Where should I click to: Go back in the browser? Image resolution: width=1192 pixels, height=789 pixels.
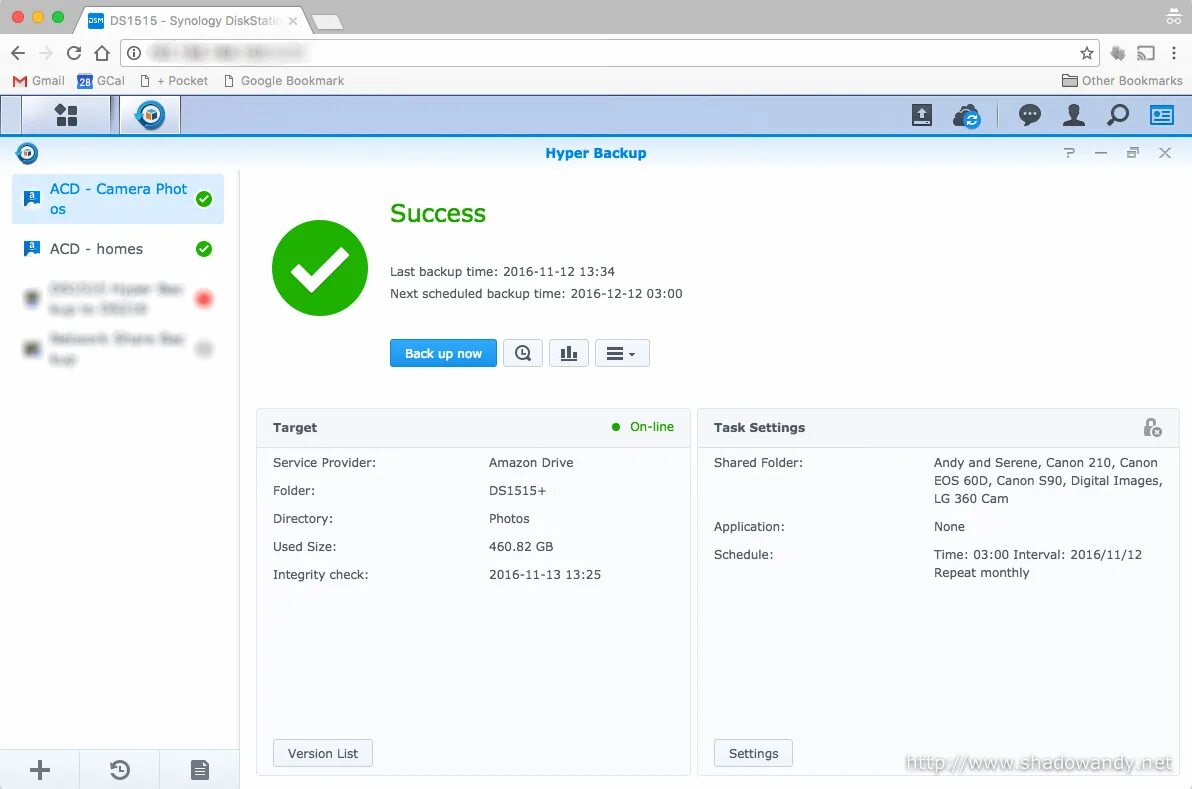(18, 53)
